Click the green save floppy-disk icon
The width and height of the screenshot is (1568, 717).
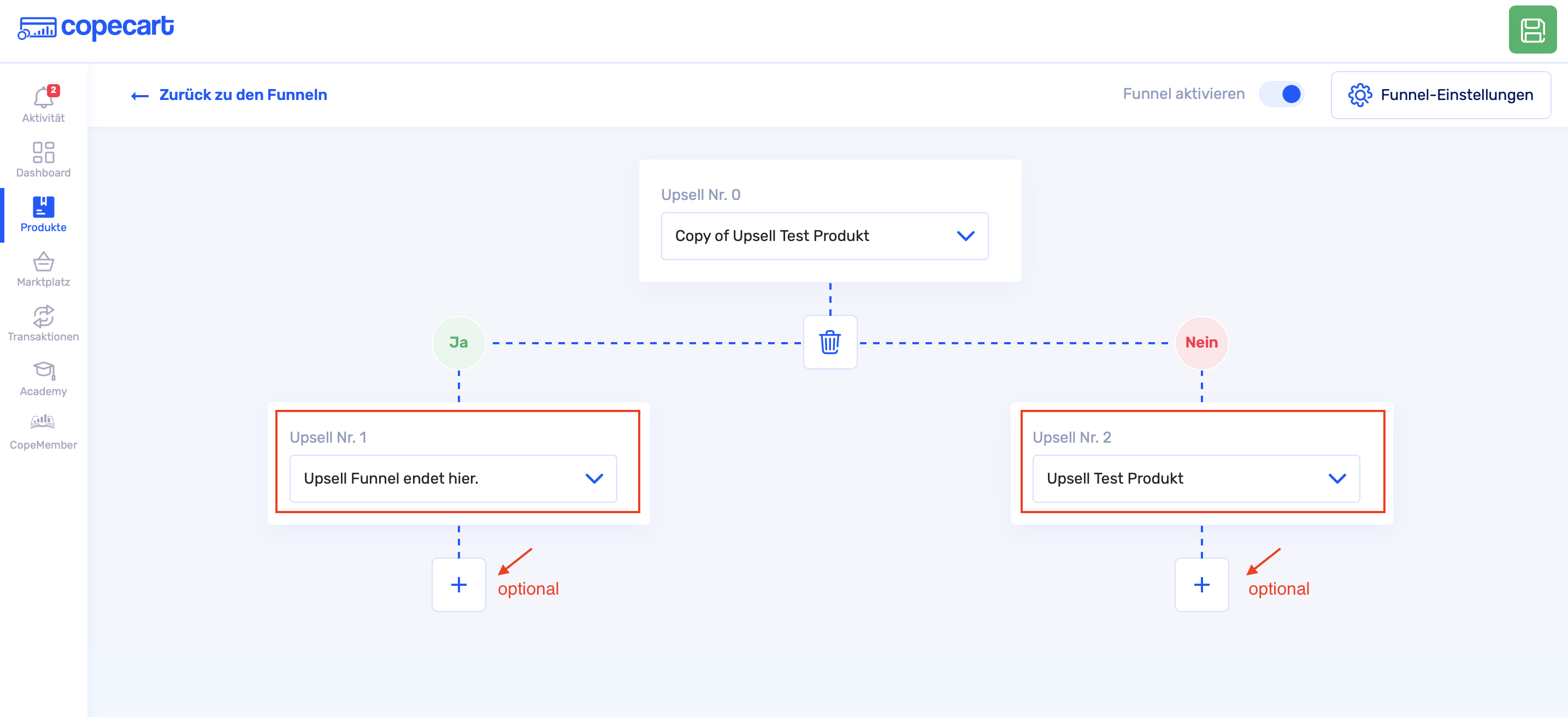point(1531,30)
